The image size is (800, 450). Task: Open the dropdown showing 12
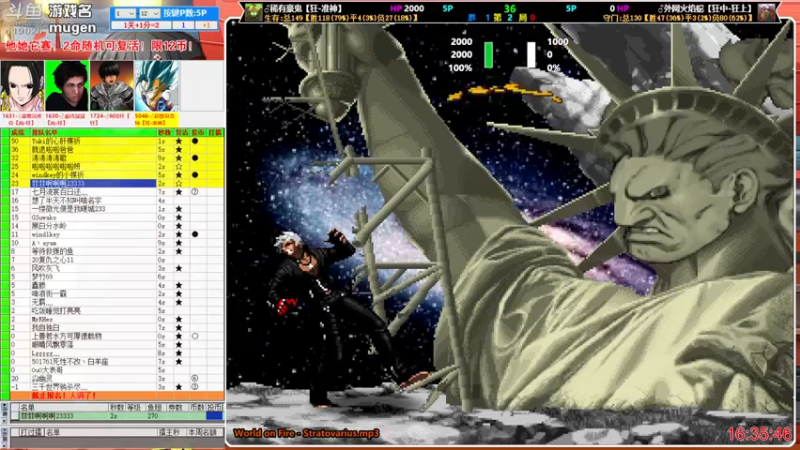pyautogui.click(x=149, y=13)
